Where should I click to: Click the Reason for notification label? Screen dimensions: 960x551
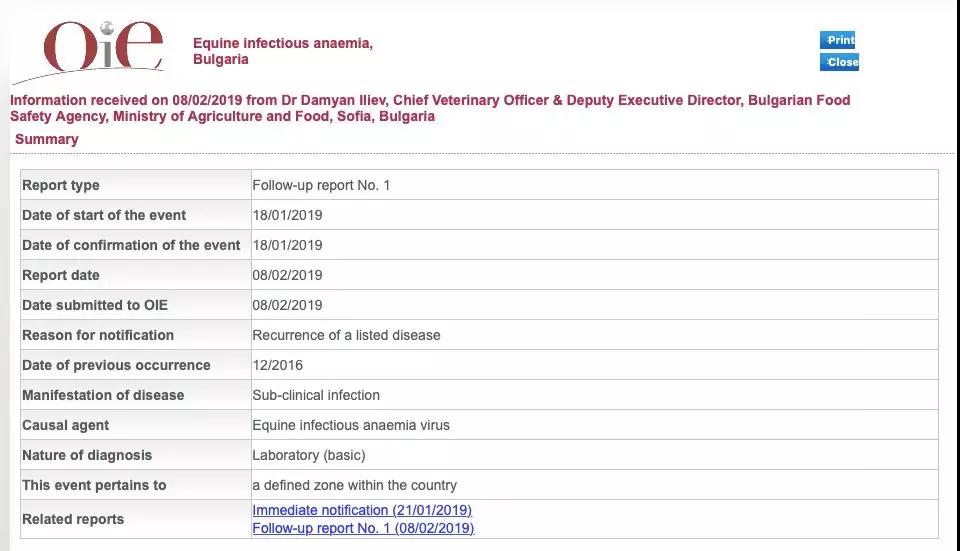coord(98,335)
